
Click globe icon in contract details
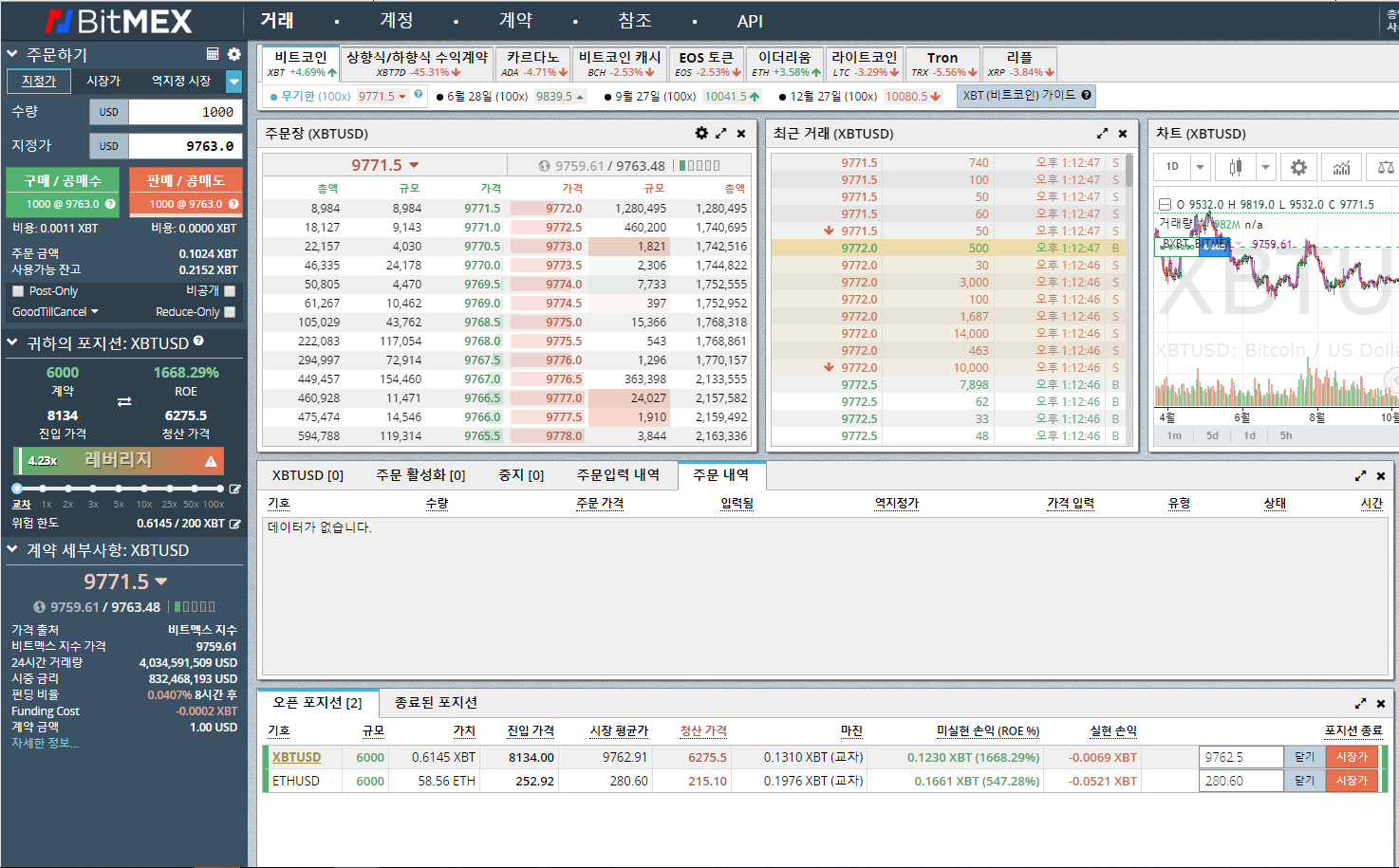[x=40, y=607]
